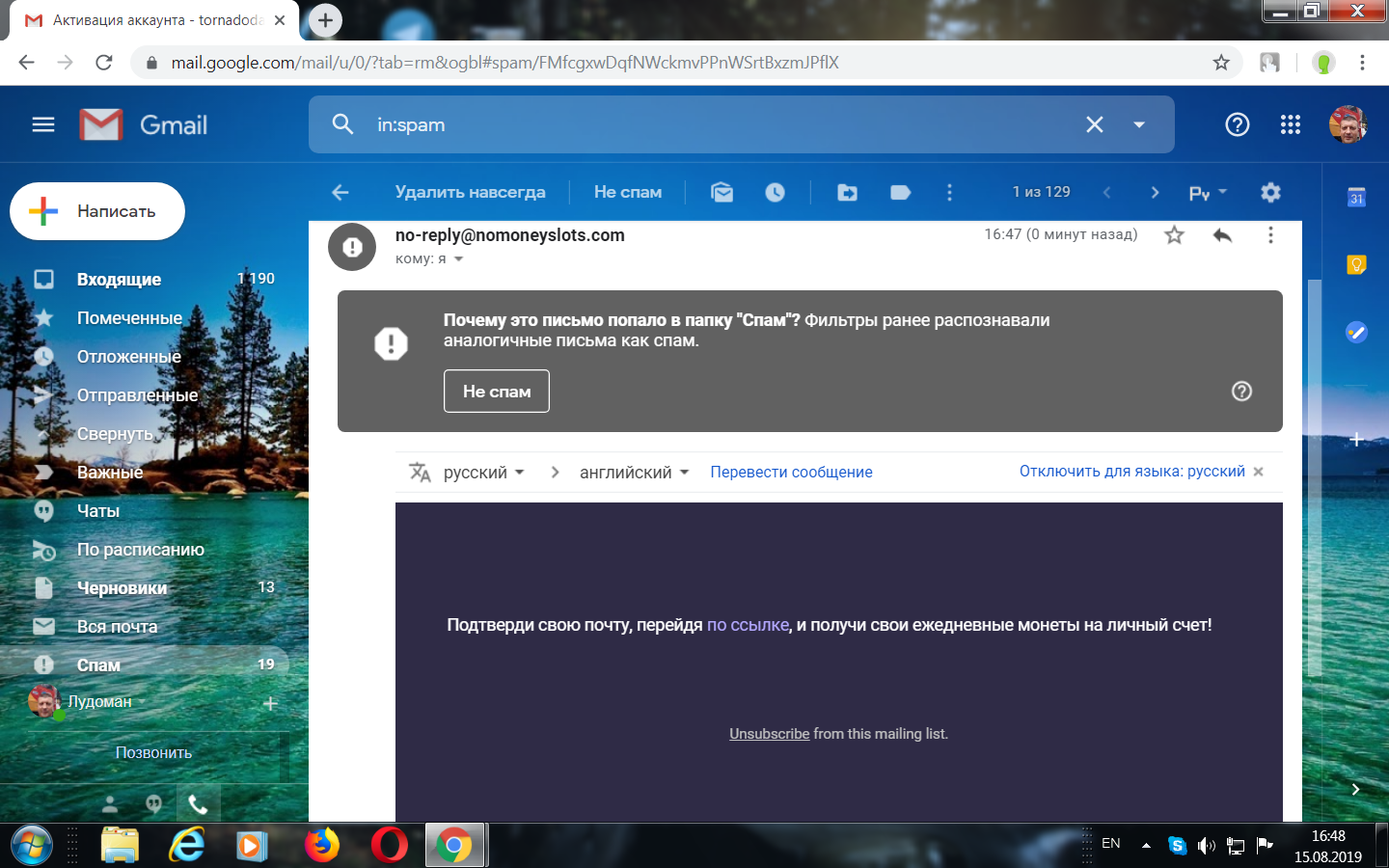Open the Google account avatar
The height and width of the screenshot is (868, 1389).
click(x=1348, y=124)
